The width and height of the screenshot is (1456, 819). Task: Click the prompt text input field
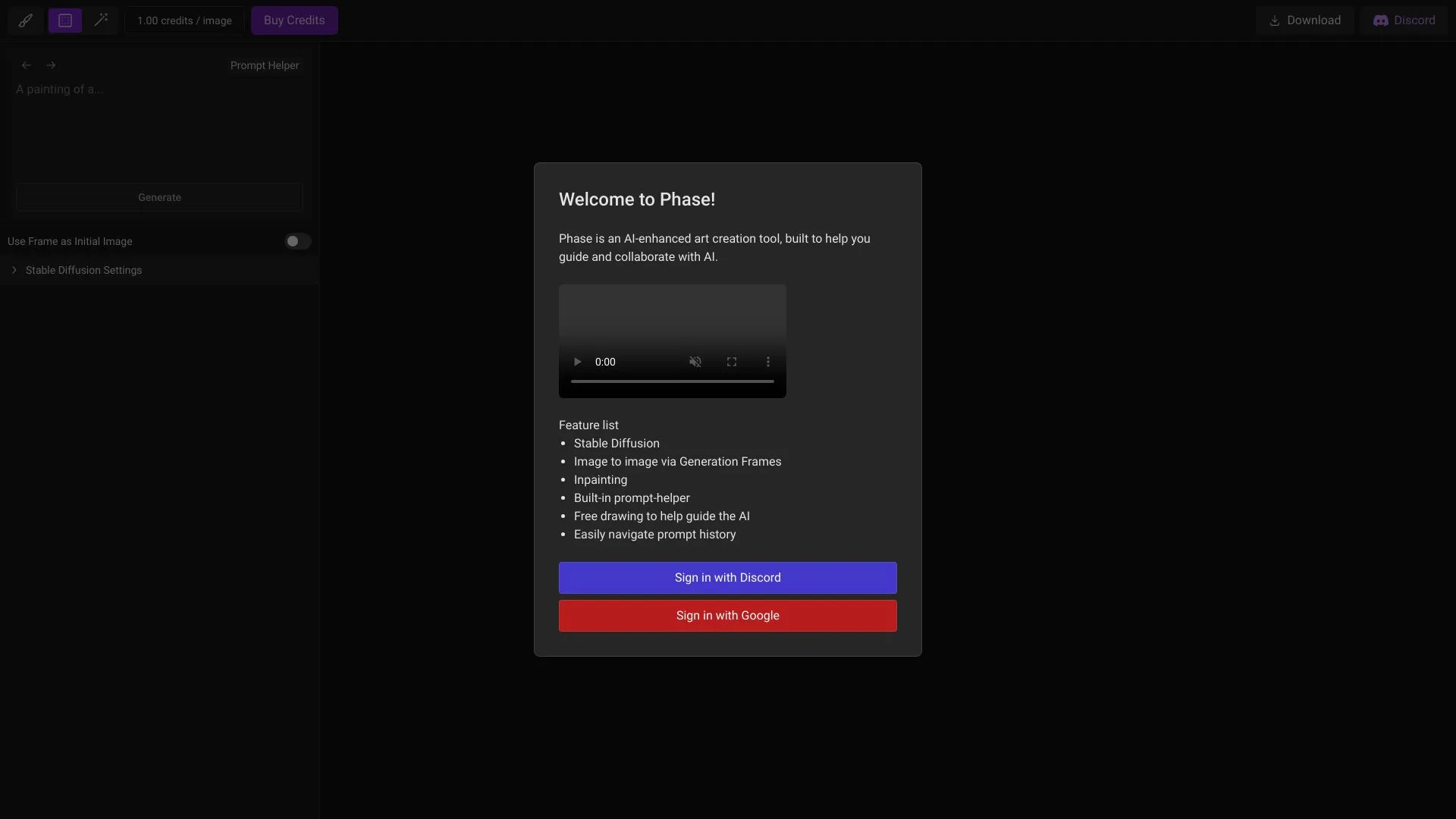click(x=159, y=129)
